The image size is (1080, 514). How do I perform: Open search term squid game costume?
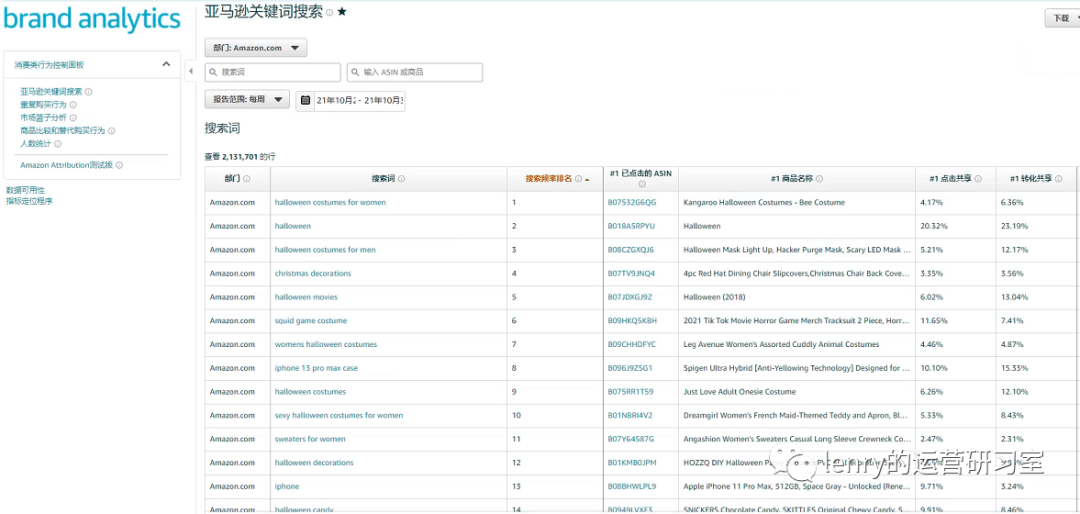[x=311, y=320]
